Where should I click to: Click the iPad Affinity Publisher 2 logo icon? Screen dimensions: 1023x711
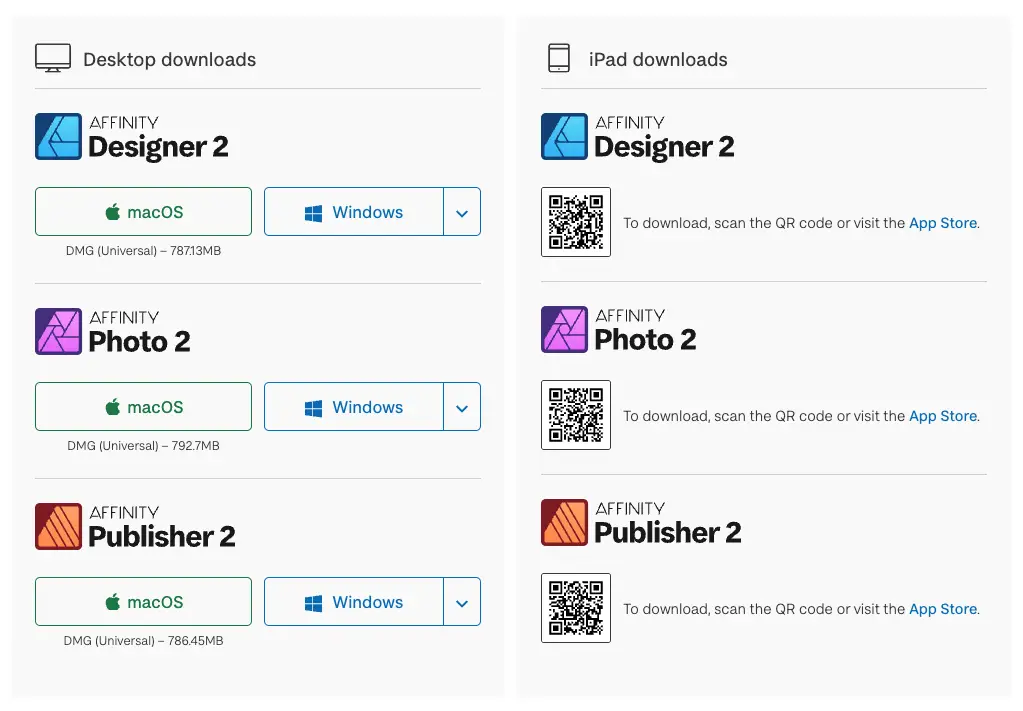[564, 522]
